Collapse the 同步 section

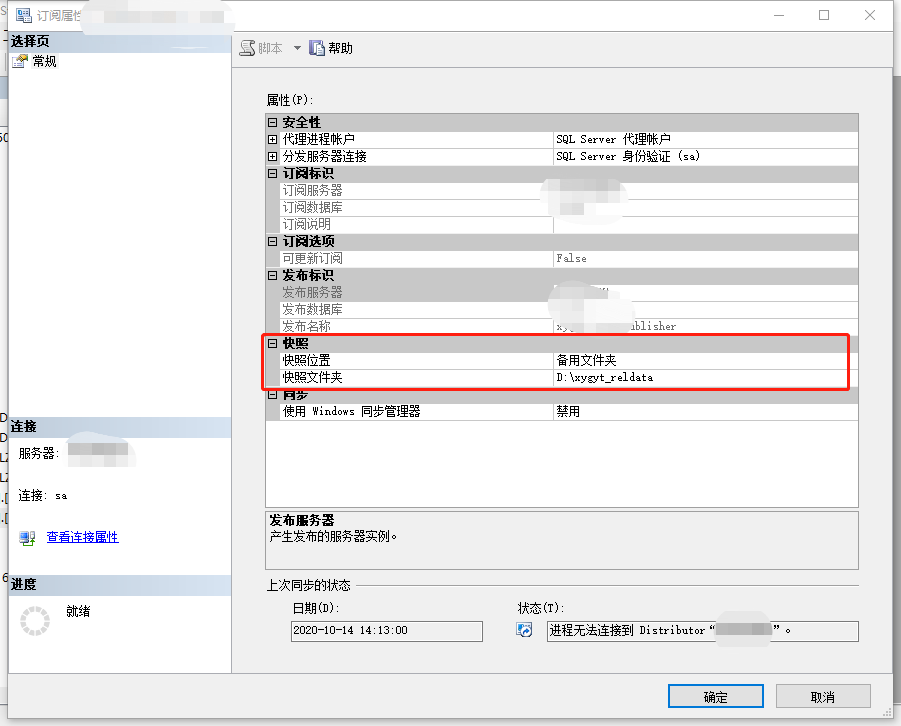pyautogui.click(x=272, y=395)
